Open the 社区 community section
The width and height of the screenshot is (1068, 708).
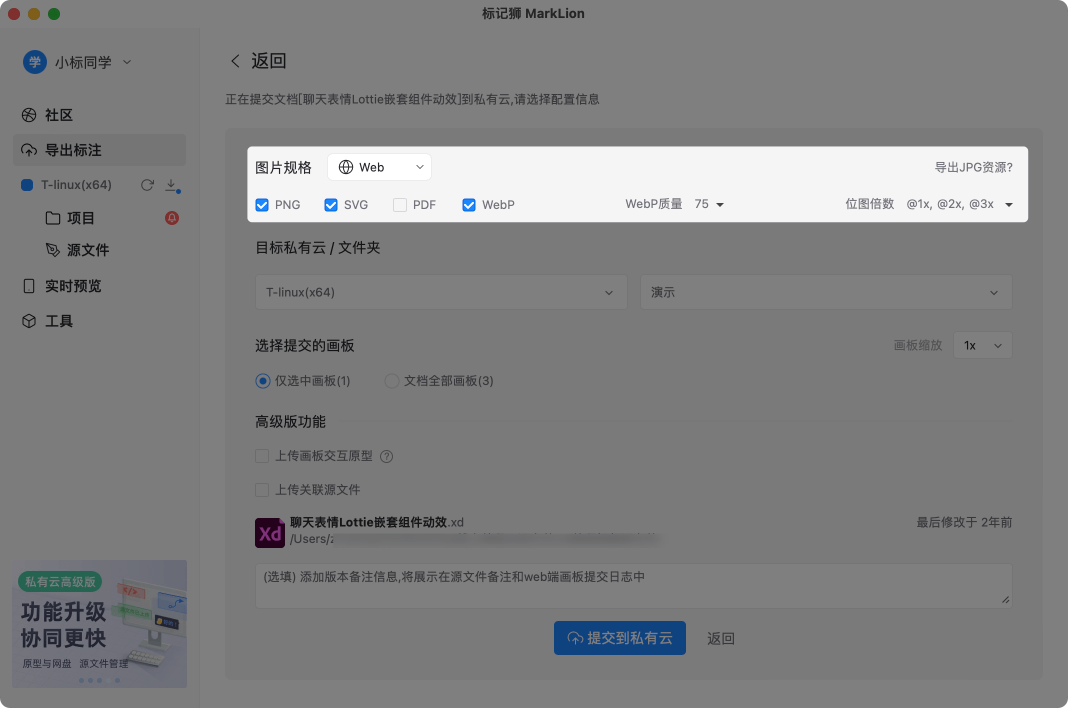click(x=60, y=115)
